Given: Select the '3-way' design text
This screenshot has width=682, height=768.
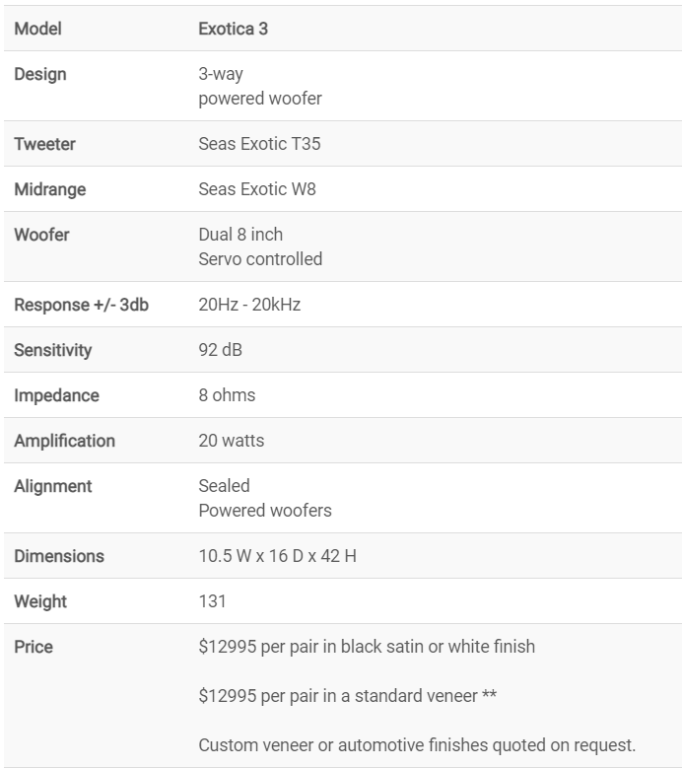Looking at the screenshot, I should 220,74.
